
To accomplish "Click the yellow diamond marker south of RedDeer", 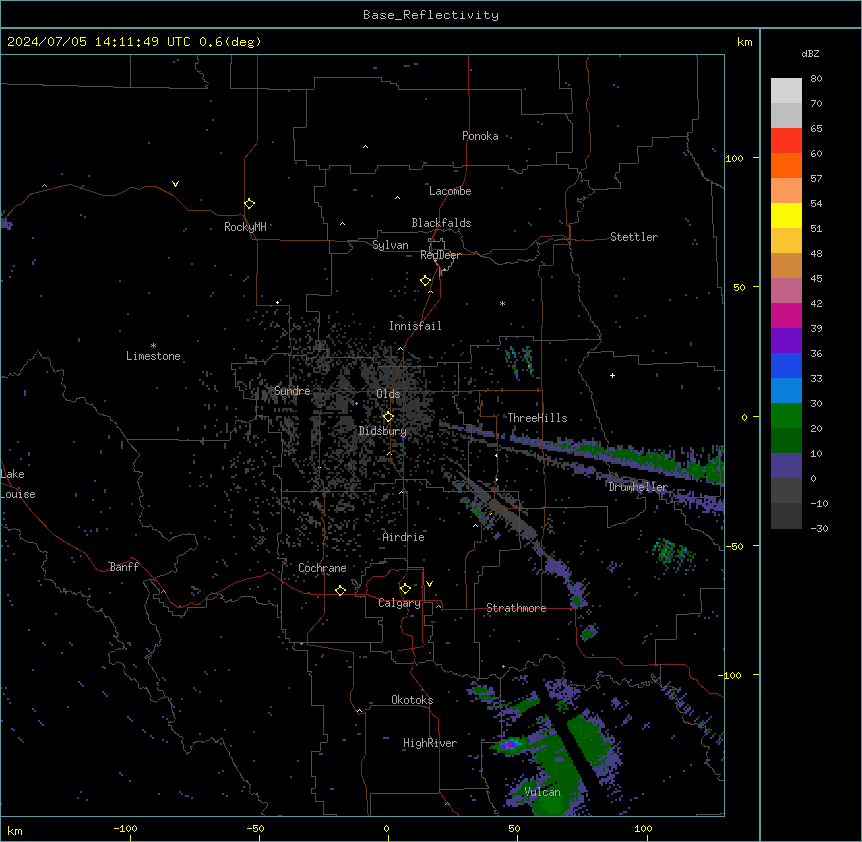I will tap(426, 281).
